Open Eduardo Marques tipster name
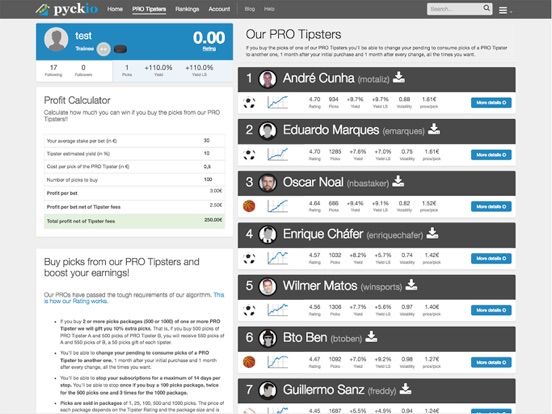The image size is (552, 414). point(331,130)
